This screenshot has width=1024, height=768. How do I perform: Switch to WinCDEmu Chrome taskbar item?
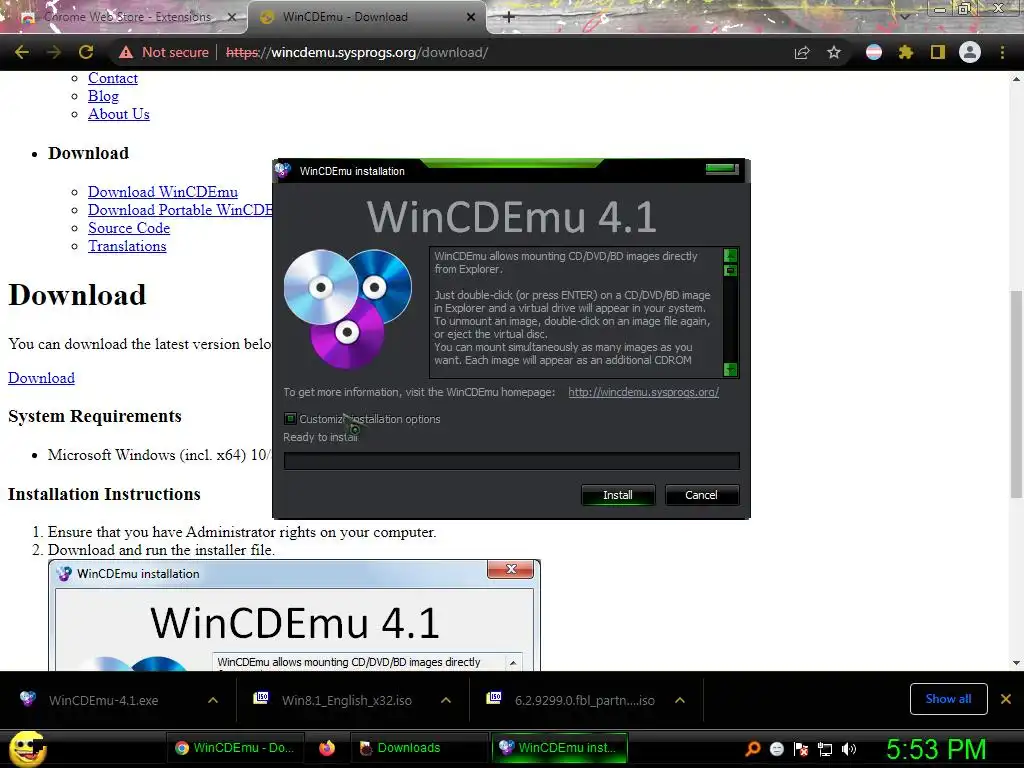click(236, 748)
